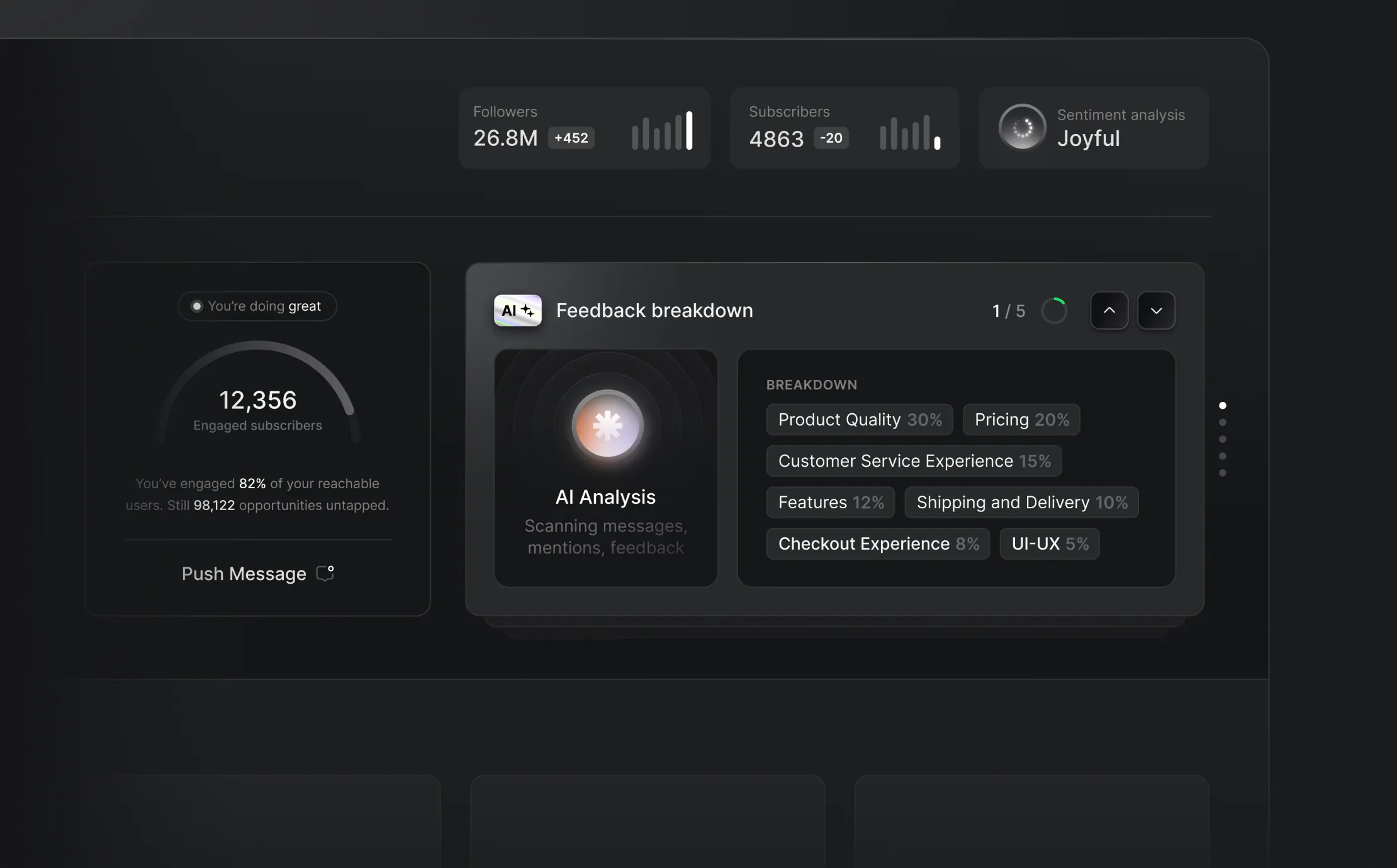Click the 12,356 engaged subscribers number
This screenshot has width=1397, height=868.
pos(258,400)
